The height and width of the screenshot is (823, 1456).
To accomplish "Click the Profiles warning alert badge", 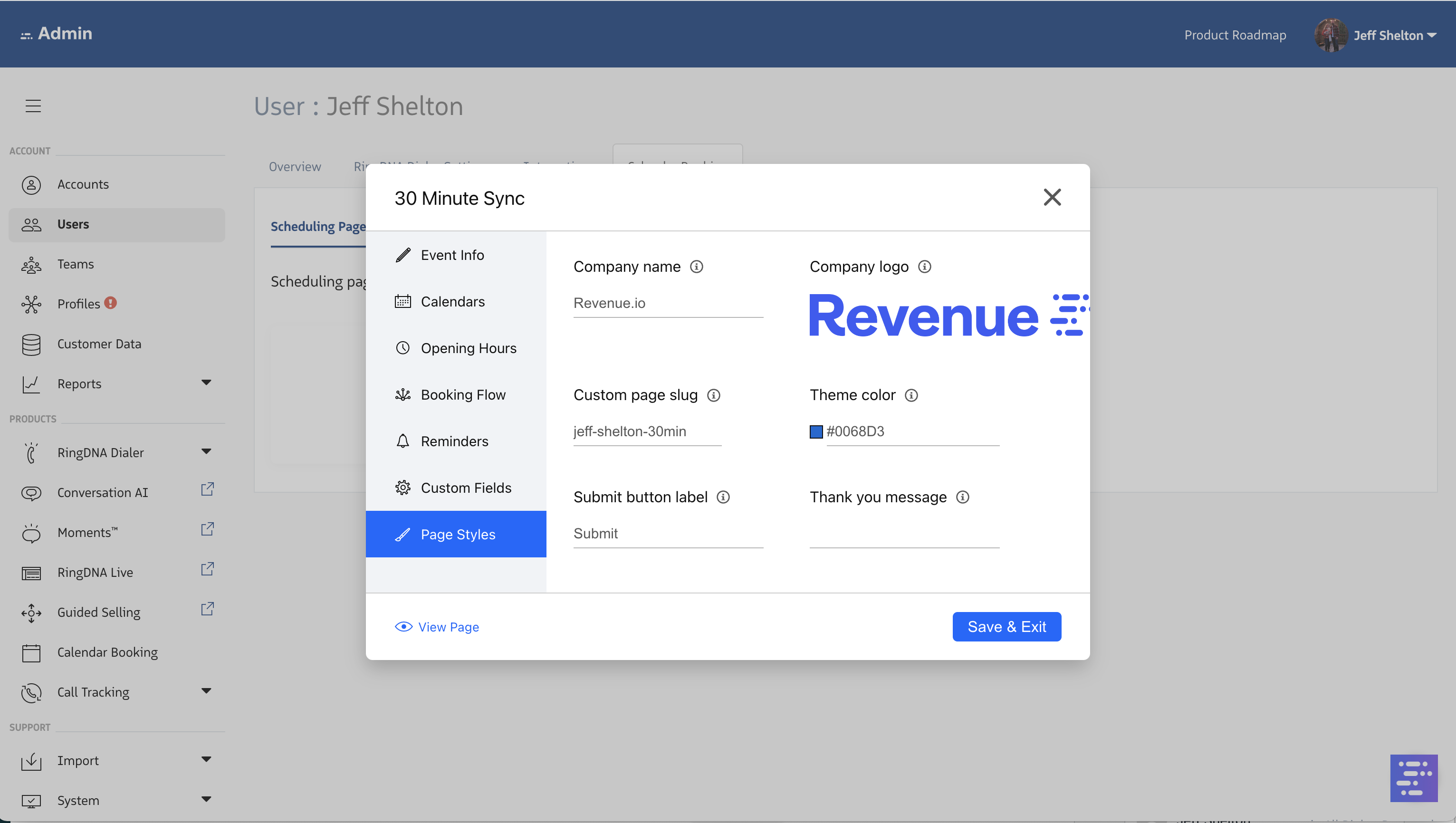I will tap(111, 303).
